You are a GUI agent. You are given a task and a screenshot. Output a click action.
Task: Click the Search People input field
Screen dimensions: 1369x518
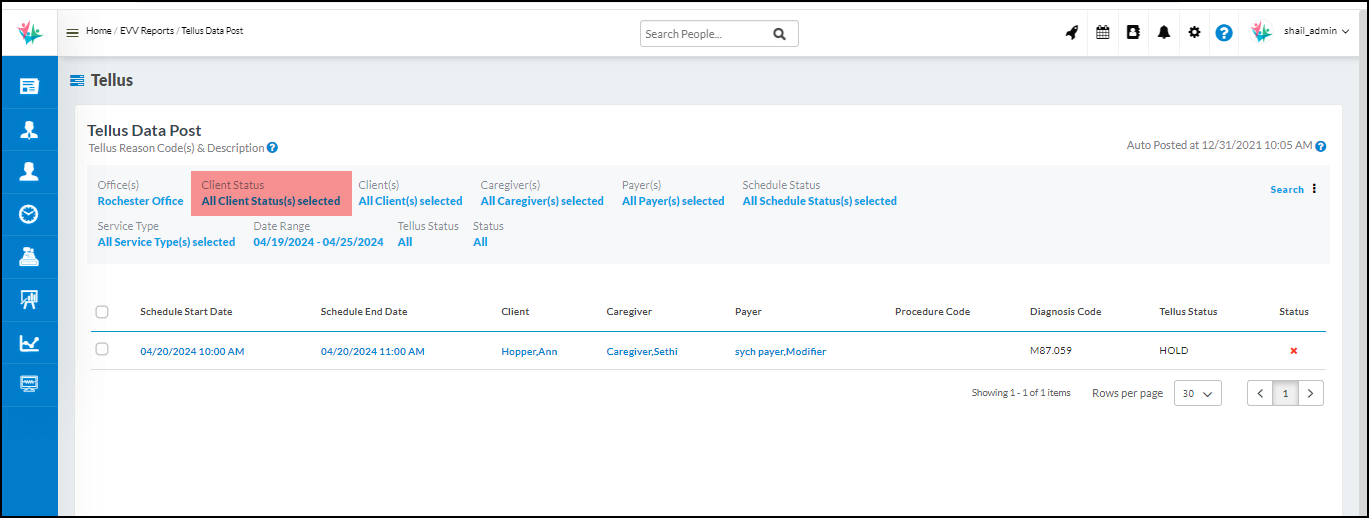[705, 34]
